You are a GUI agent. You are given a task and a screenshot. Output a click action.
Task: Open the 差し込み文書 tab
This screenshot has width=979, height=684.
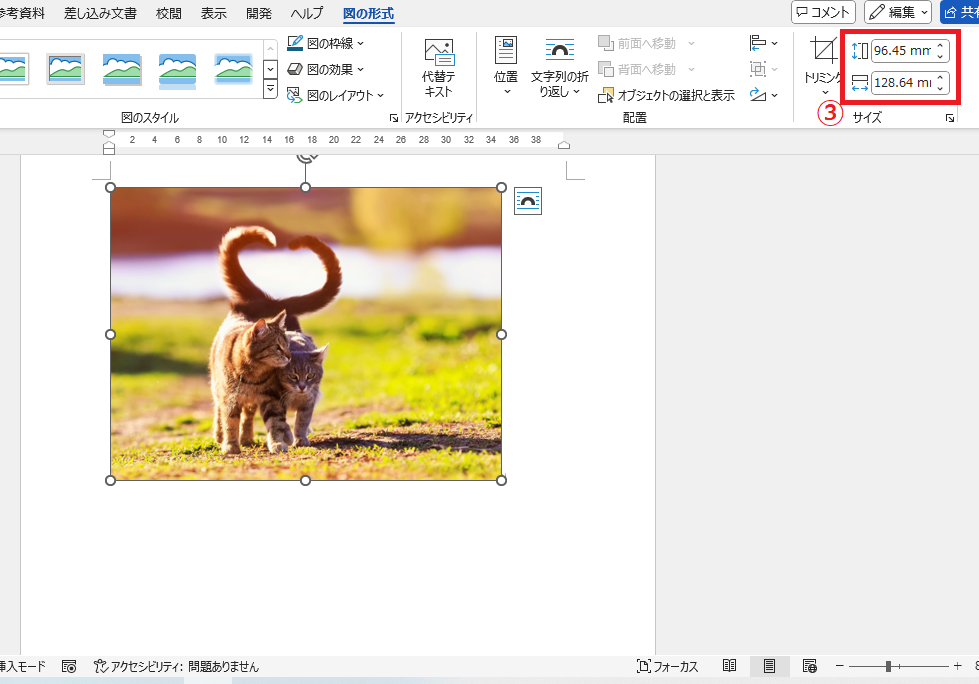tap(100, 13)
